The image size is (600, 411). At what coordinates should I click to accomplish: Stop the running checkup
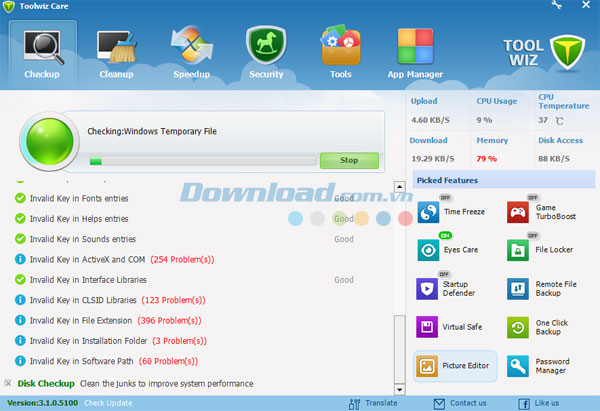coord(349,160)
